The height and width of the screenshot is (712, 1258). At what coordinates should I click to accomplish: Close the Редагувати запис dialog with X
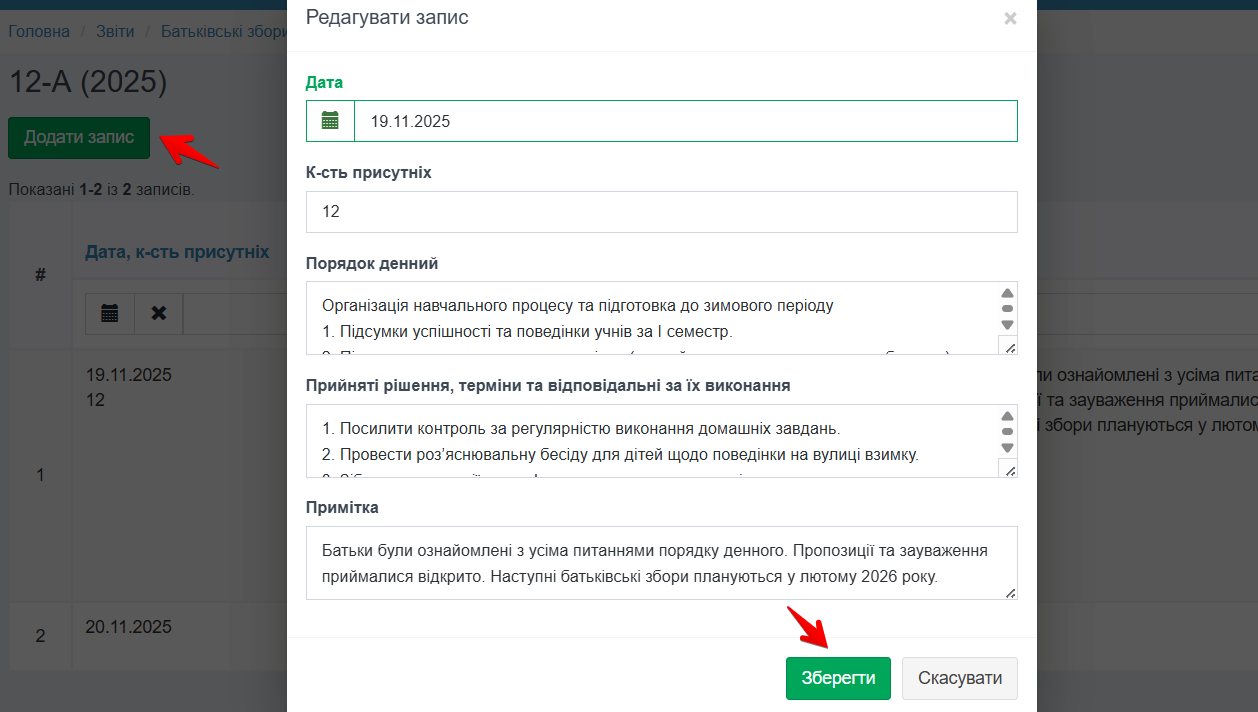tap(1010, 18)
